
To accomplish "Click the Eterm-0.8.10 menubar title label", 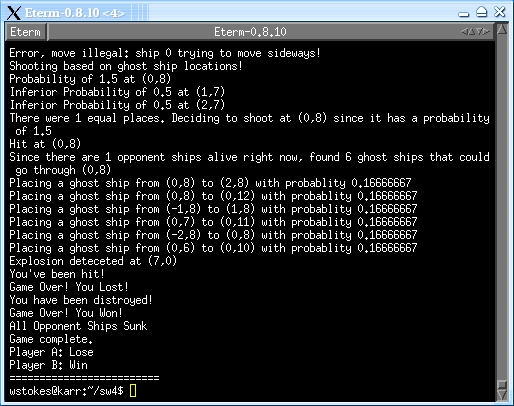I will coord(250,32).
